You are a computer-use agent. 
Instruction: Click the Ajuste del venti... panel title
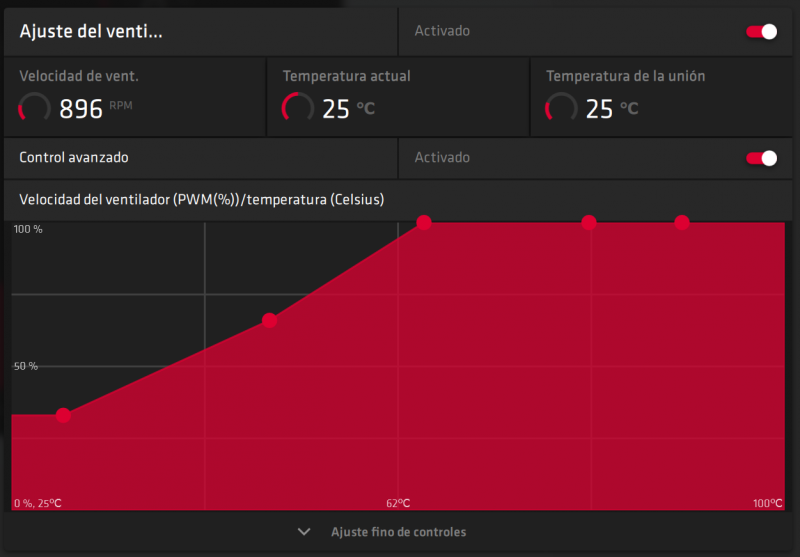(91, 31)
